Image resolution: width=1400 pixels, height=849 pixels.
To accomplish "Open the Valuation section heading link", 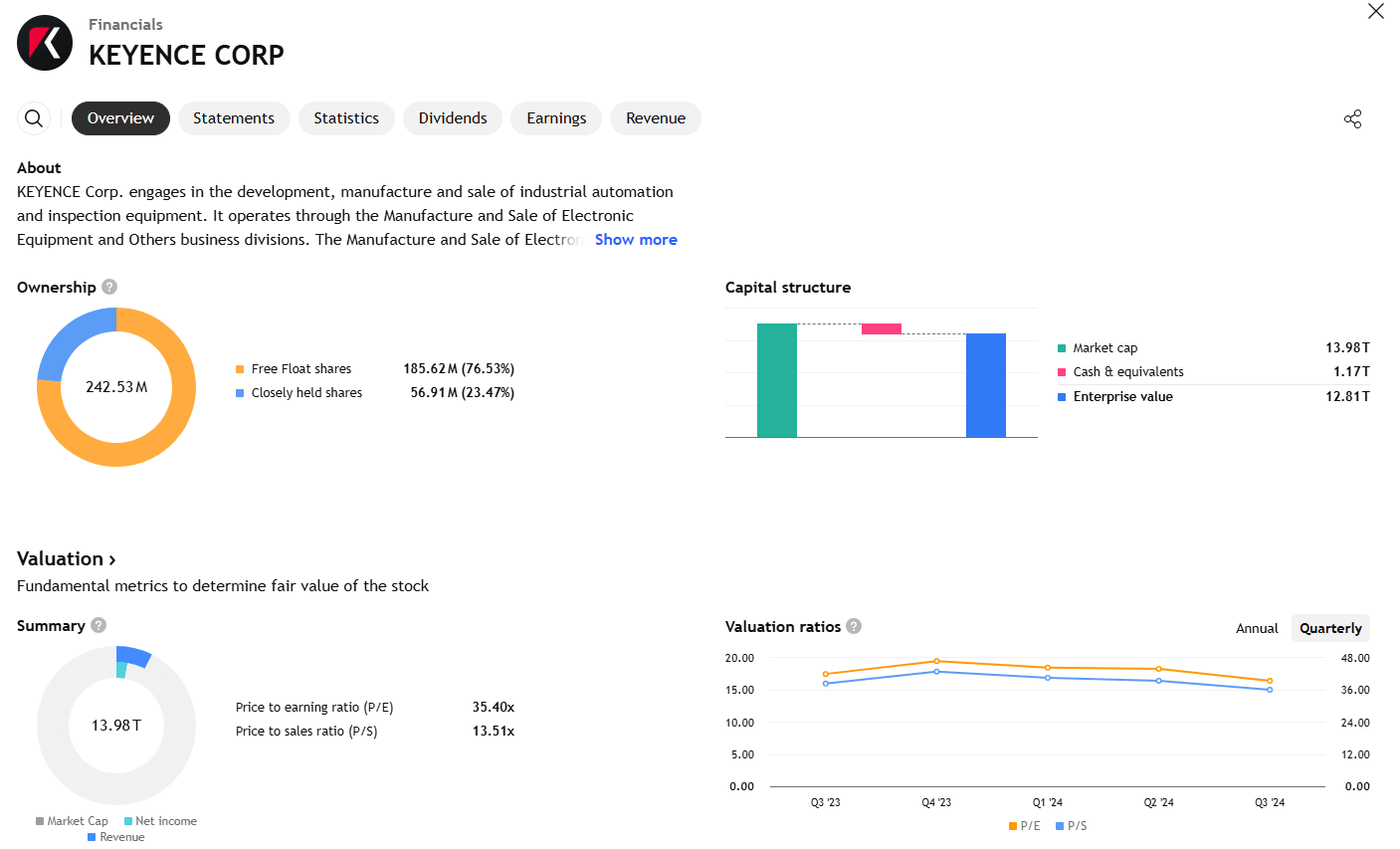I will 67,559.
